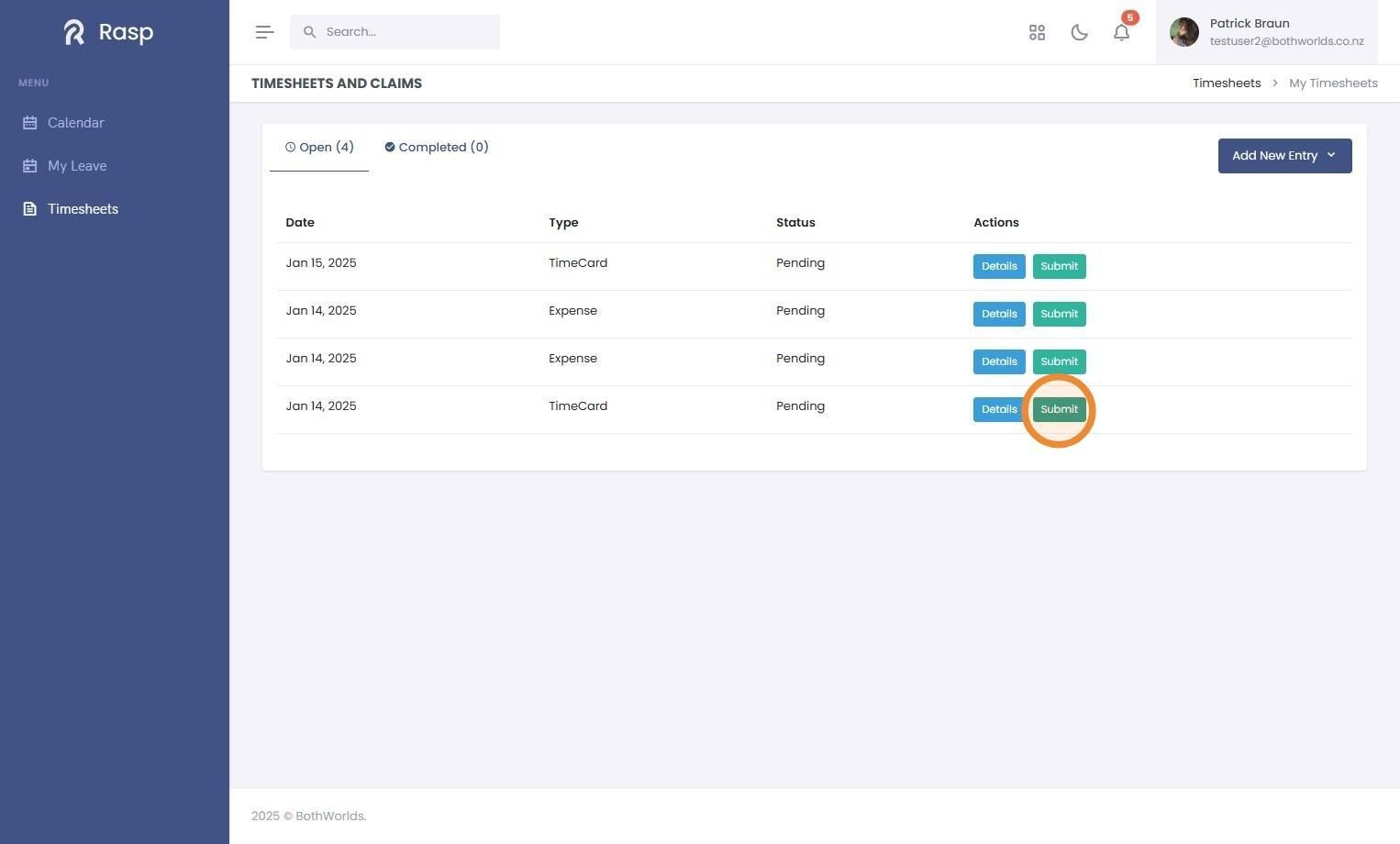1400x844 pixels.
Task: Submit the Jan 14 TimeCard entry
Action: pos(1059,409)
